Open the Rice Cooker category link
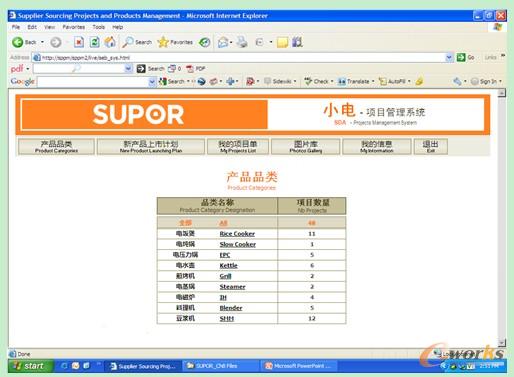The height and width of the screenshot is (377, 514). point(237,234)
